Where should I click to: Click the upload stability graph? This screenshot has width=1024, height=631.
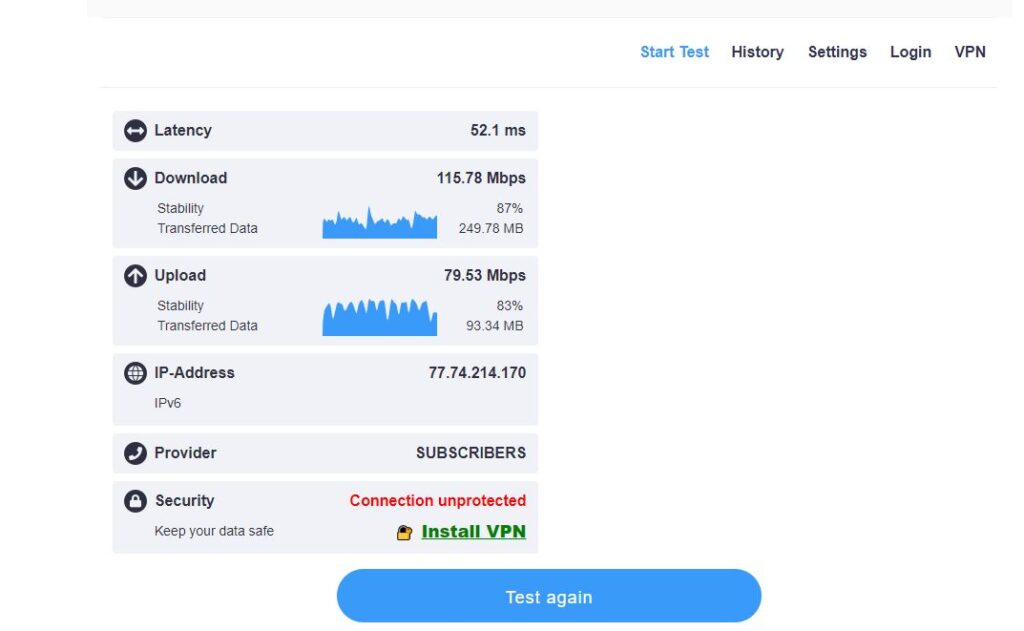[380, 315]
